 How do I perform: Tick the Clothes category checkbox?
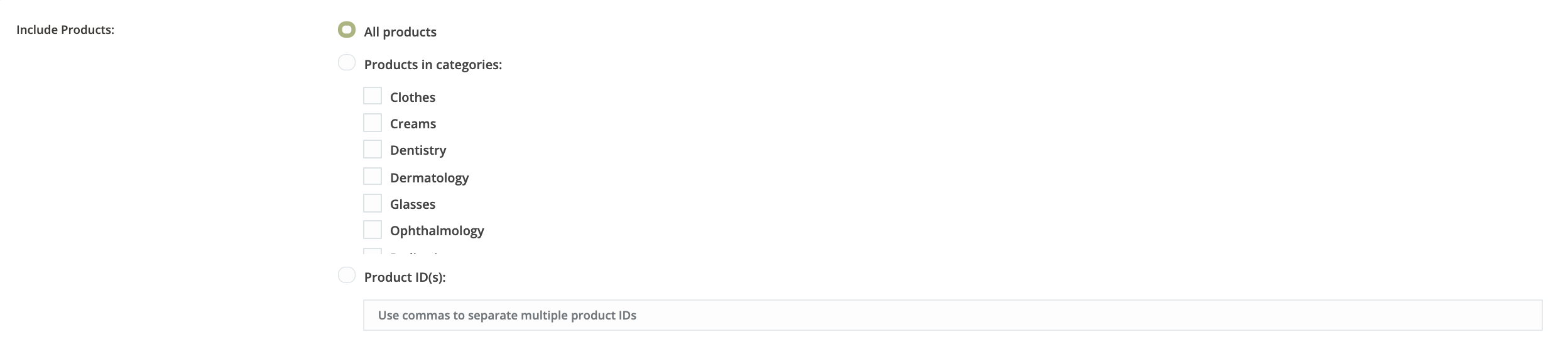coord(373,96)
